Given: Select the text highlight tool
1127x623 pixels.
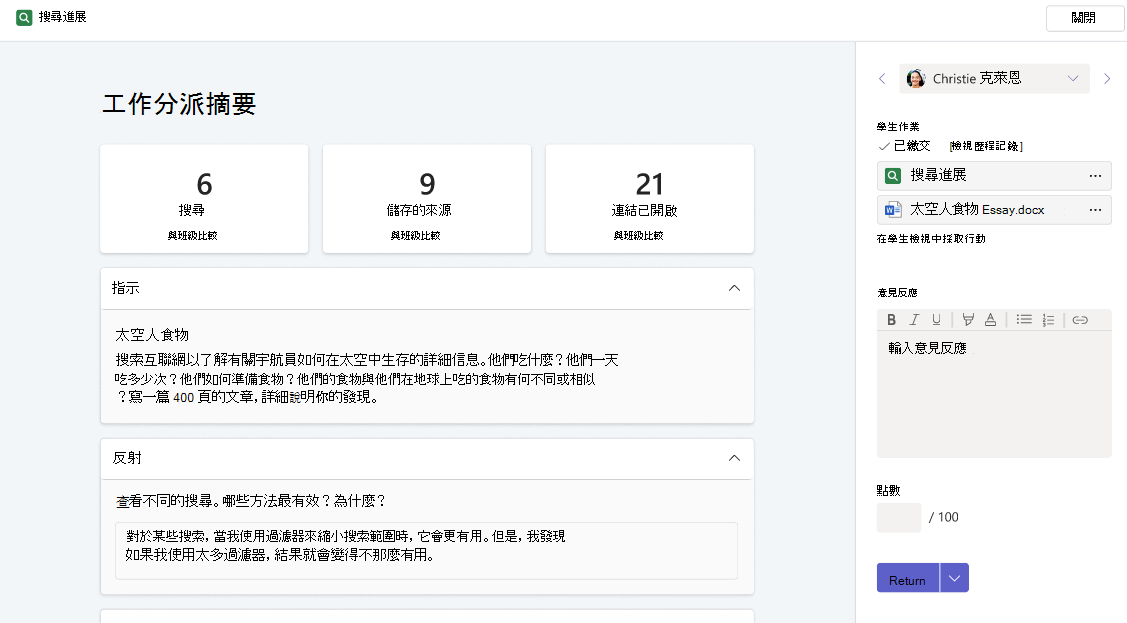Looking at the screenshot, I should [968, 320].
